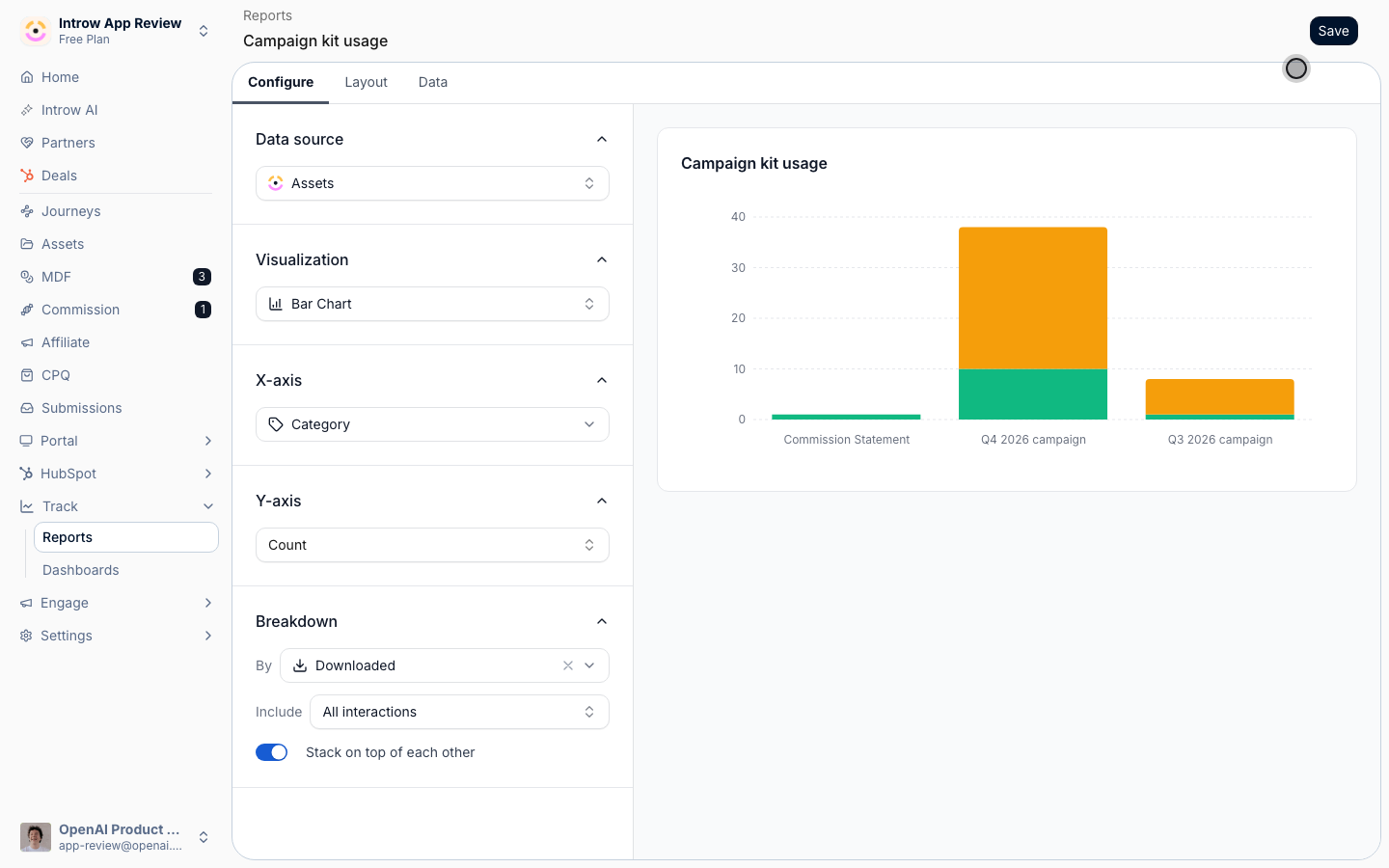Collapse the Visualization section

point(602,259)
